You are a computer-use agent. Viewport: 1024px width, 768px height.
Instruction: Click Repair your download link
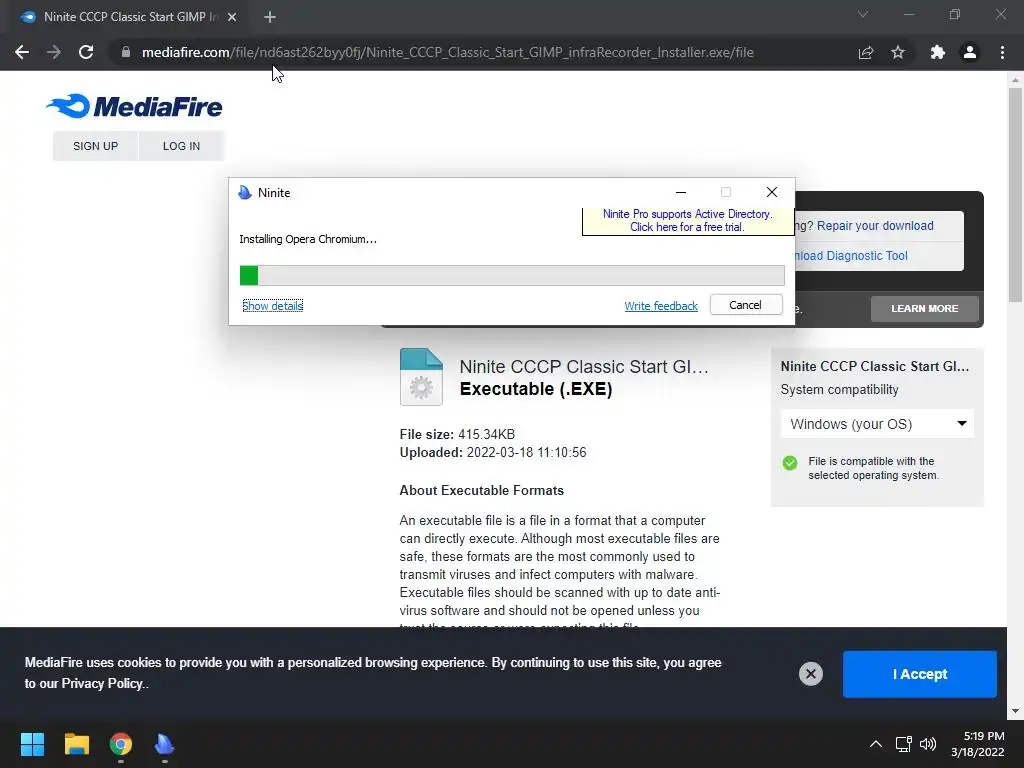click(875, 226)
